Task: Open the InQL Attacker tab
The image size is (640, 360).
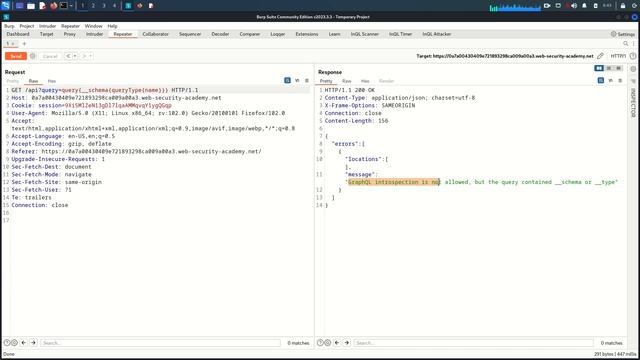Action: click(436, 34)
